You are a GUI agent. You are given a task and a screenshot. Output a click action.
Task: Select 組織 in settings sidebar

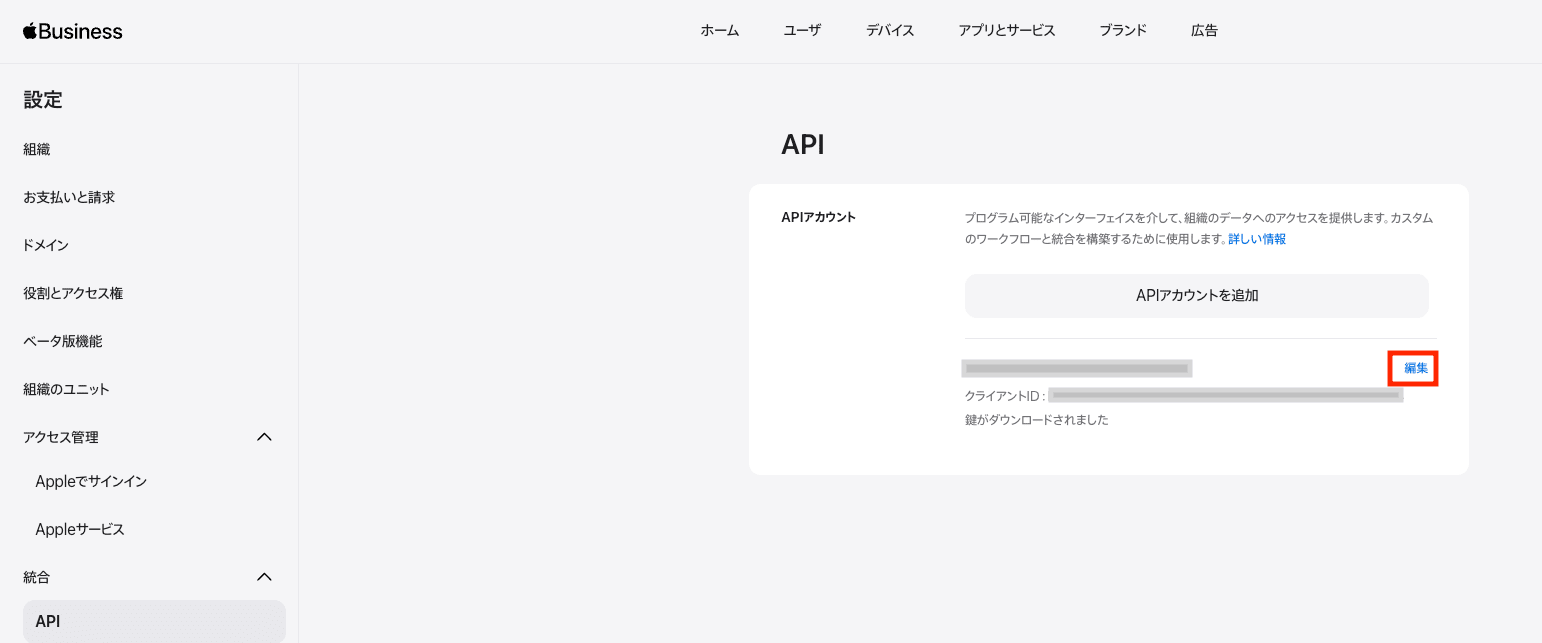click(37, 149)
